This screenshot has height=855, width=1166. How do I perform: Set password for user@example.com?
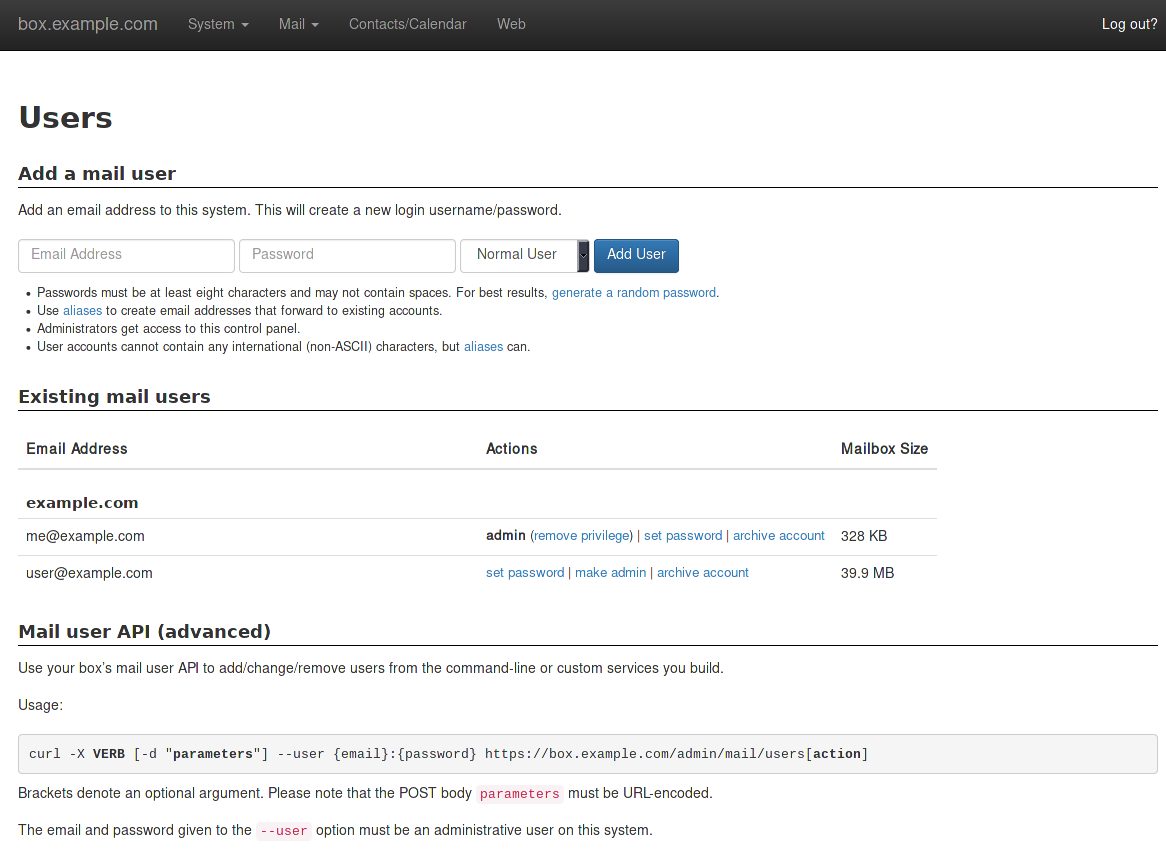point(524,572)
